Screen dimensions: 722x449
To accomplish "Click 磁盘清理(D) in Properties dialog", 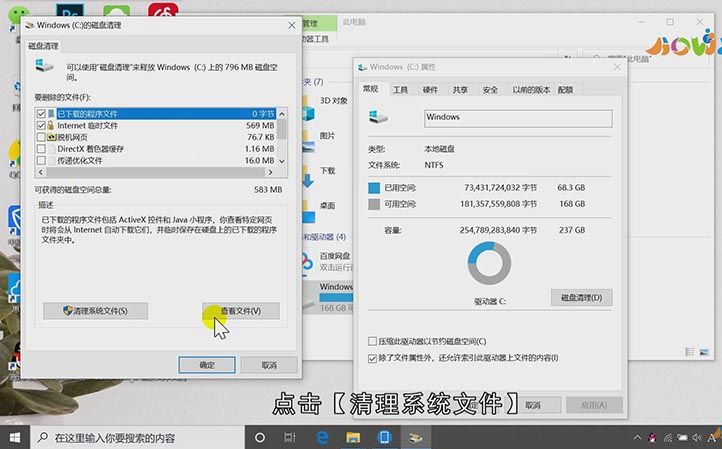I will coord(582,297).
